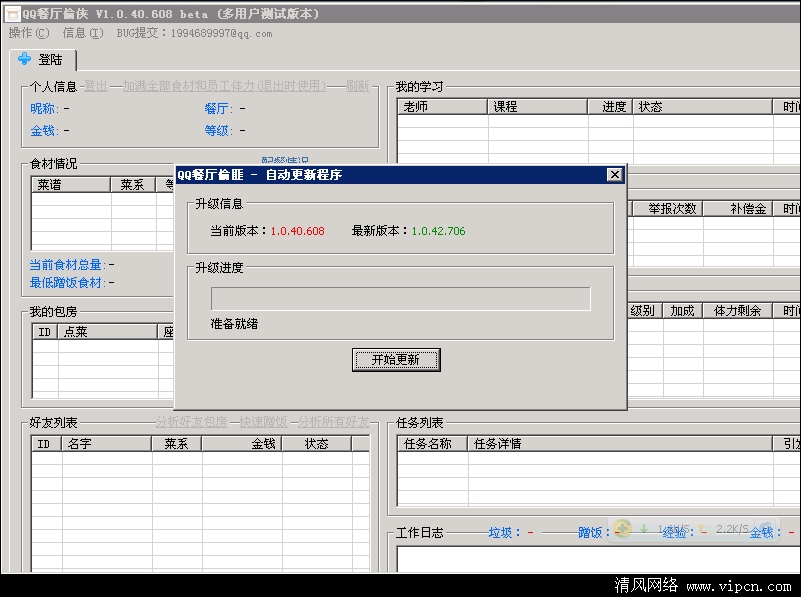This screenshot has width=801, height=597.
Task: Click the 分析所有好友 link
Action: pyautogui.click(x=333, y=422)
